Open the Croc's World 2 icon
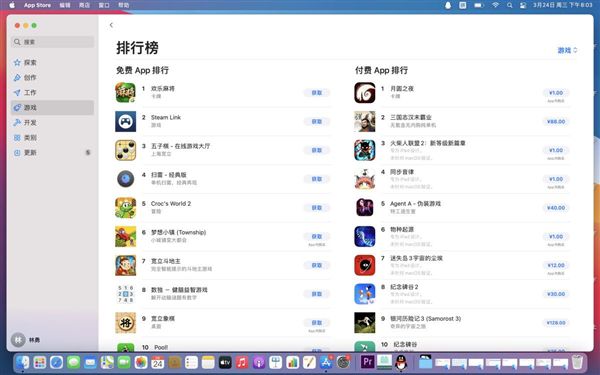The width and height of the screenshot is (600, 375). pyautogui.click(x=126, y=208)
